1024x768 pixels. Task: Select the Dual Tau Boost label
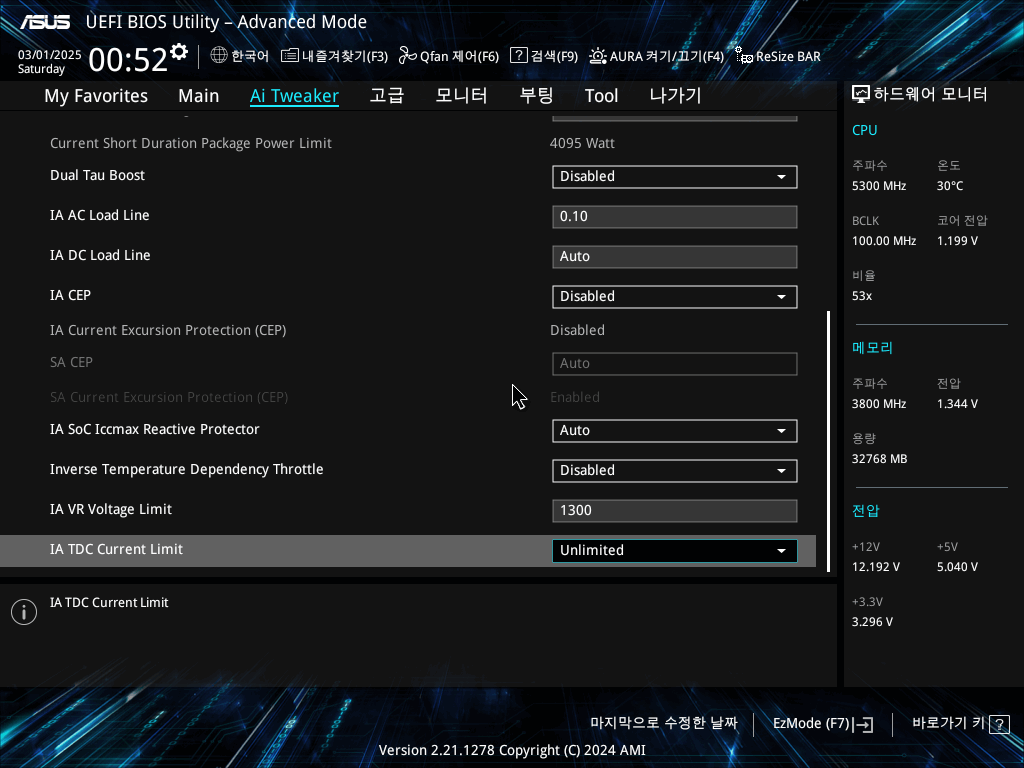[x=97, y=175]
